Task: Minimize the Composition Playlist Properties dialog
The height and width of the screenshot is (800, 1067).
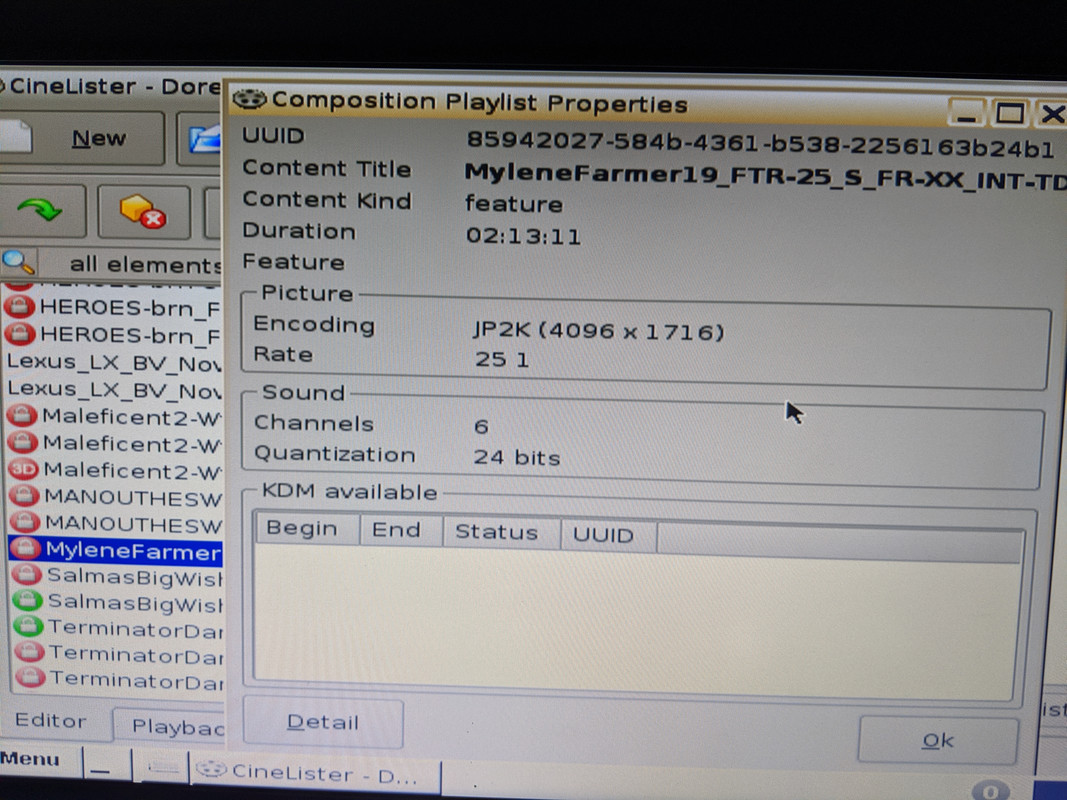Action: (x=965, y=113)
